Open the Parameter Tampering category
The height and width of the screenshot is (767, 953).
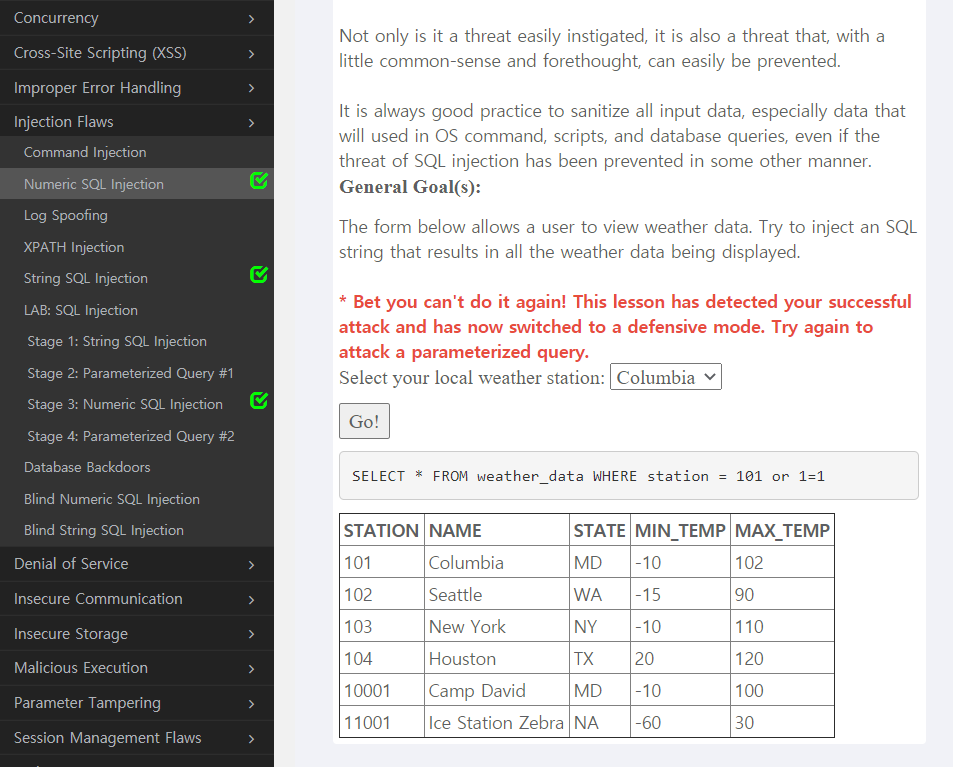pos(137,703)
